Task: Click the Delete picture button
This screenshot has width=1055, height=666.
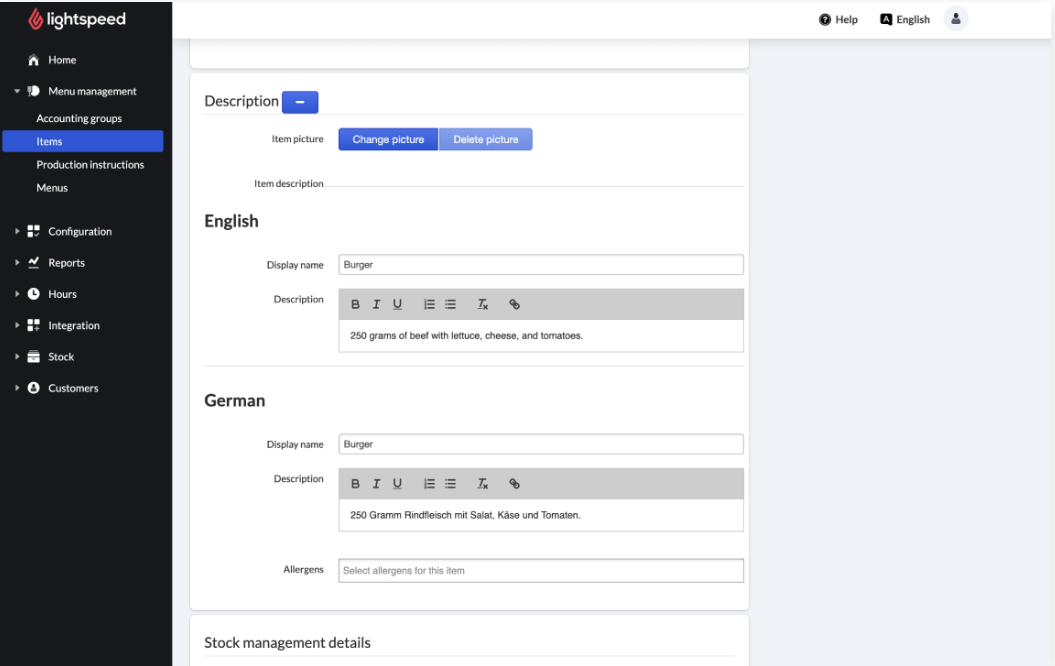Action: pyautogui.click(x=486, y=140)
